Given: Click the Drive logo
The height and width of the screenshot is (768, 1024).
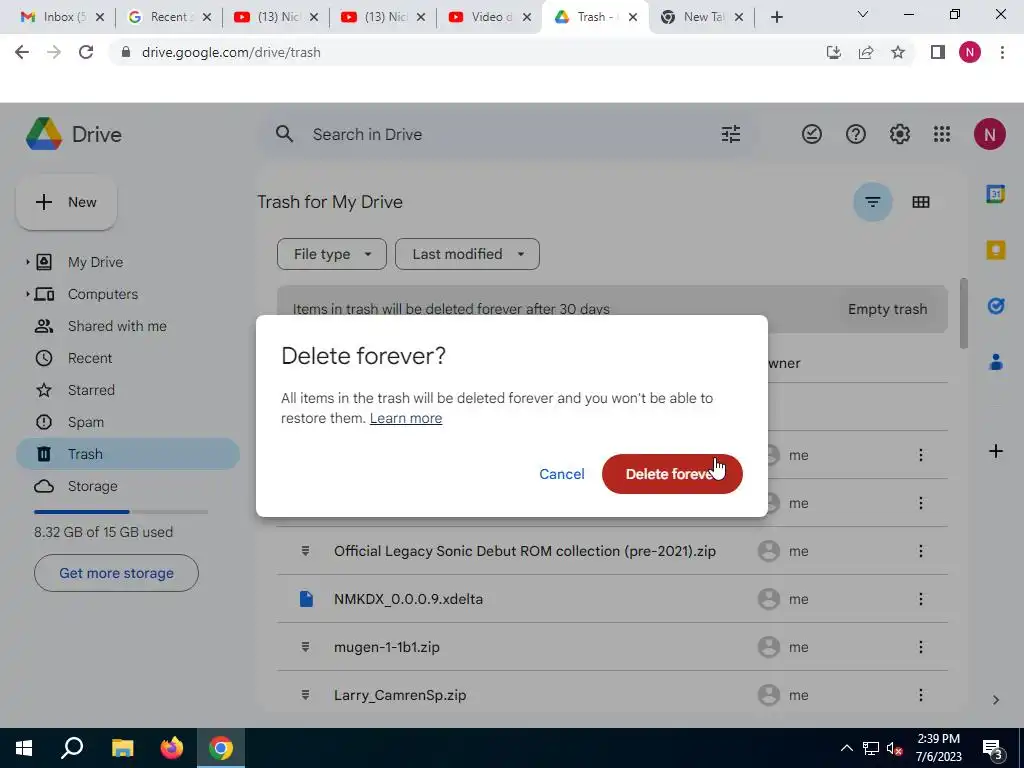Looking at the screenshot, I should pyautogui.click(x=74, y=135).
